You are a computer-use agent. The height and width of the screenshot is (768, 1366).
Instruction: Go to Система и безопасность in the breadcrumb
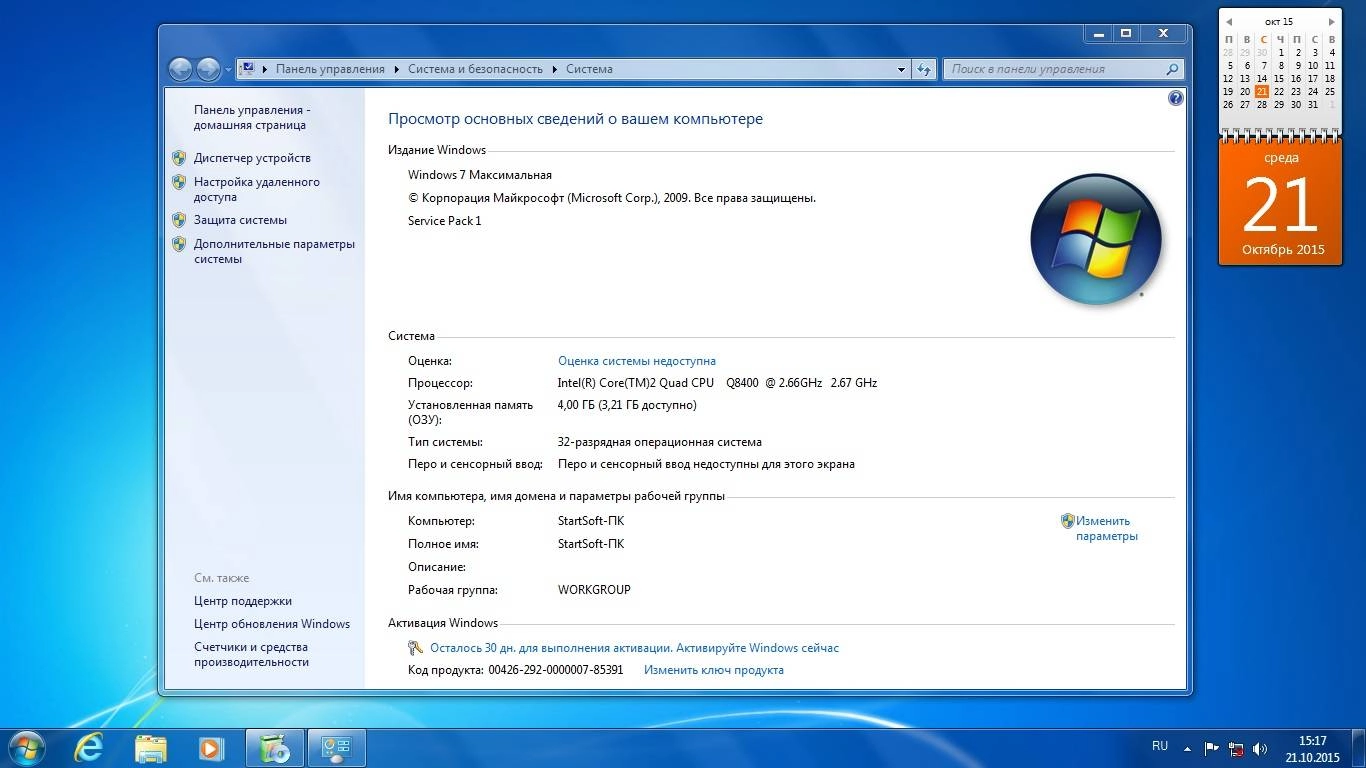click(475, 69)
